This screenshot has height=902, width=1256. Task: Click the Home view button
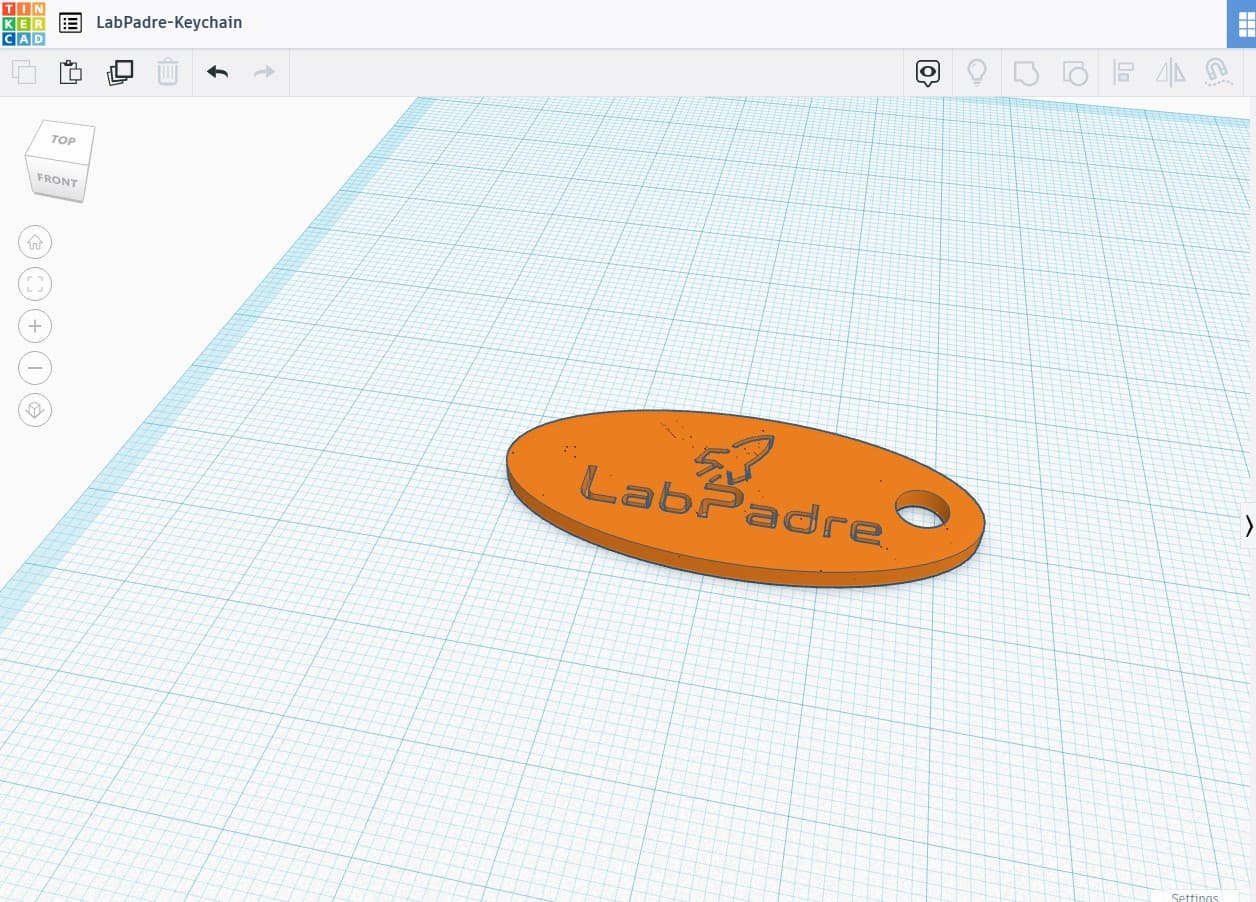tap(35, 242)
